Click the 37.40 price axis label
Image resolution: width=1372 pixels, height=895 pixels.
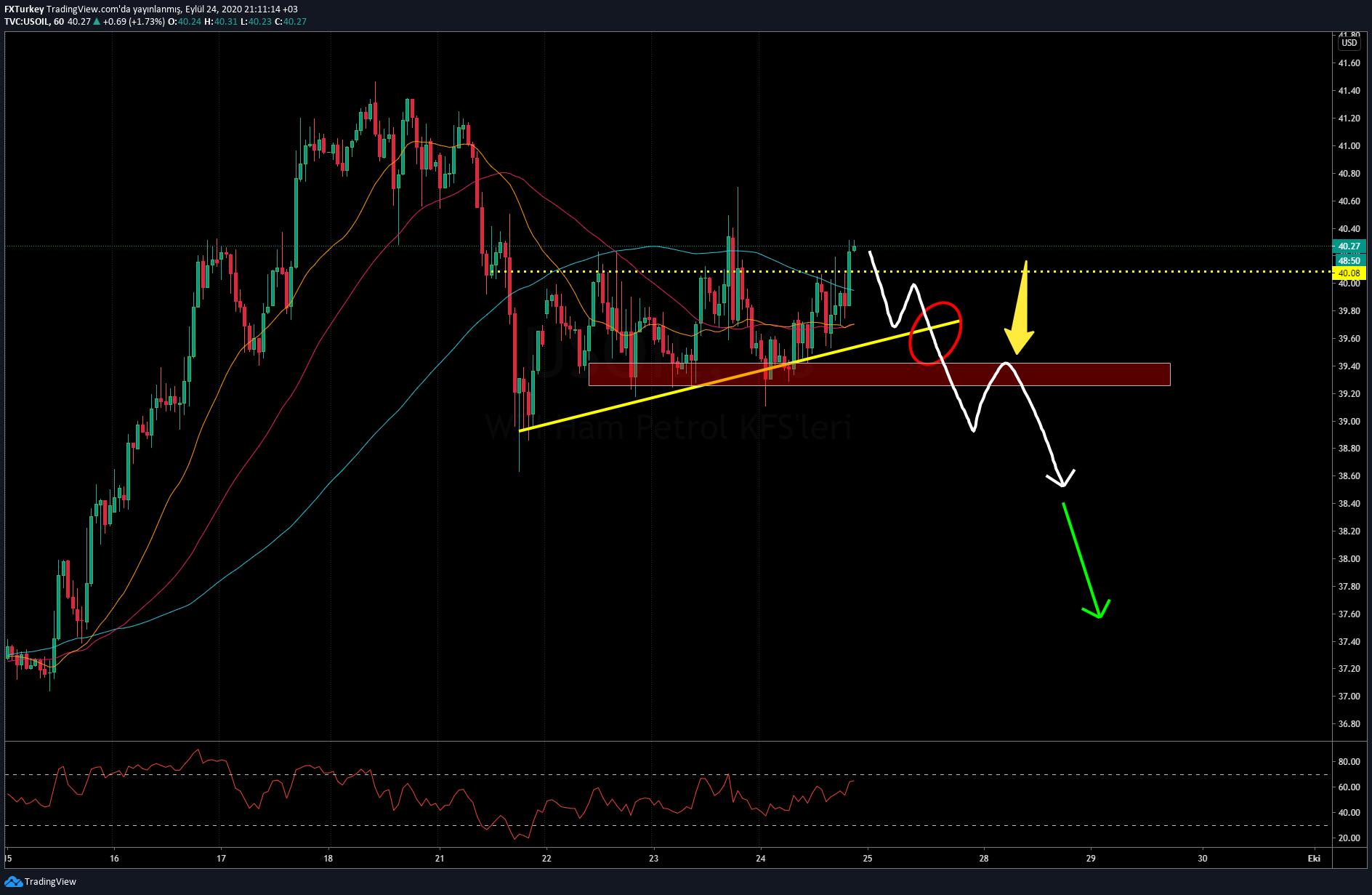tap(1349, 642)
